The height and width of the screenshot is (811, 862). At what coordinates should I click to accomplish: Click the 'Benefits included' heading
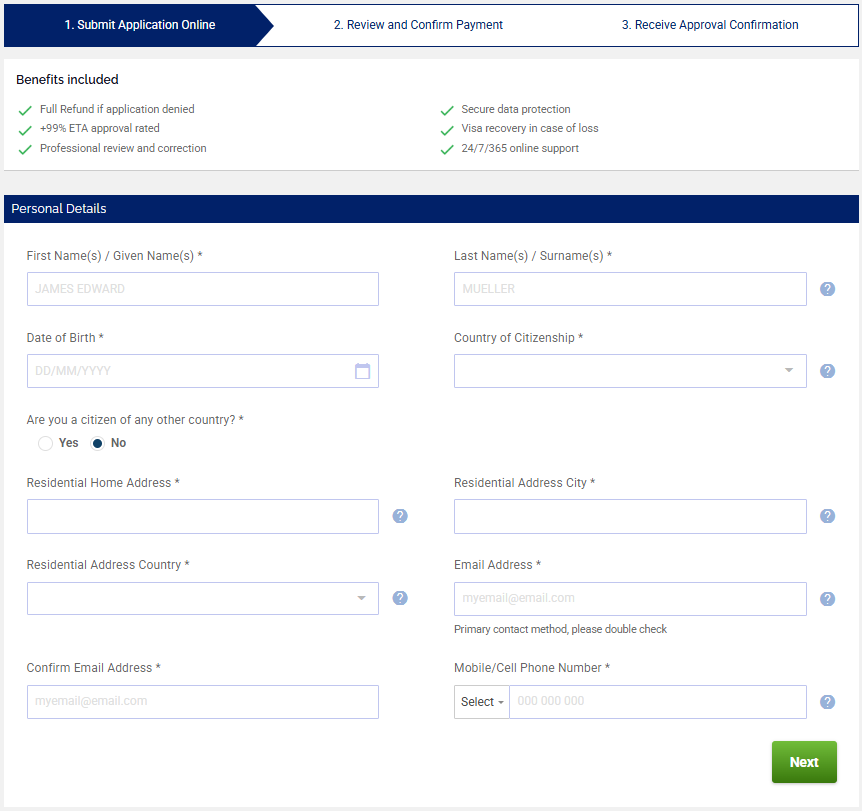pos(67,80)
